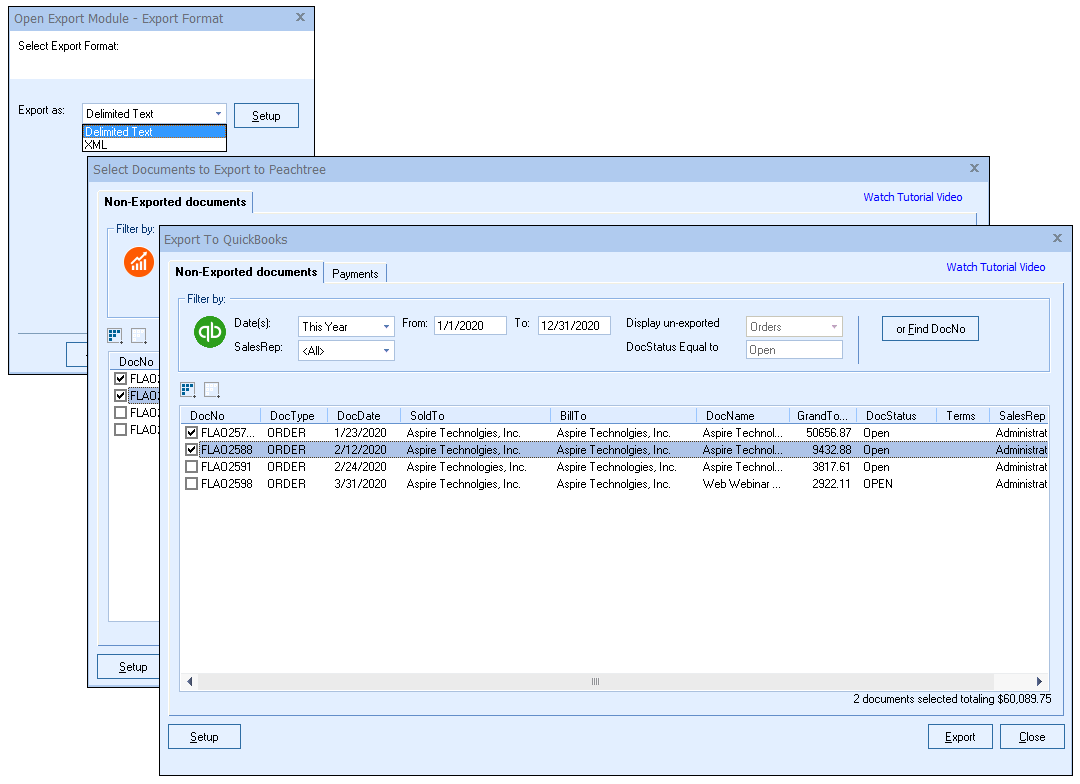Image resolution: width=1080 pixels, height=784 pixels.
Task: Click Select All icon in QuickBooks window
Action: click(188, 390)
